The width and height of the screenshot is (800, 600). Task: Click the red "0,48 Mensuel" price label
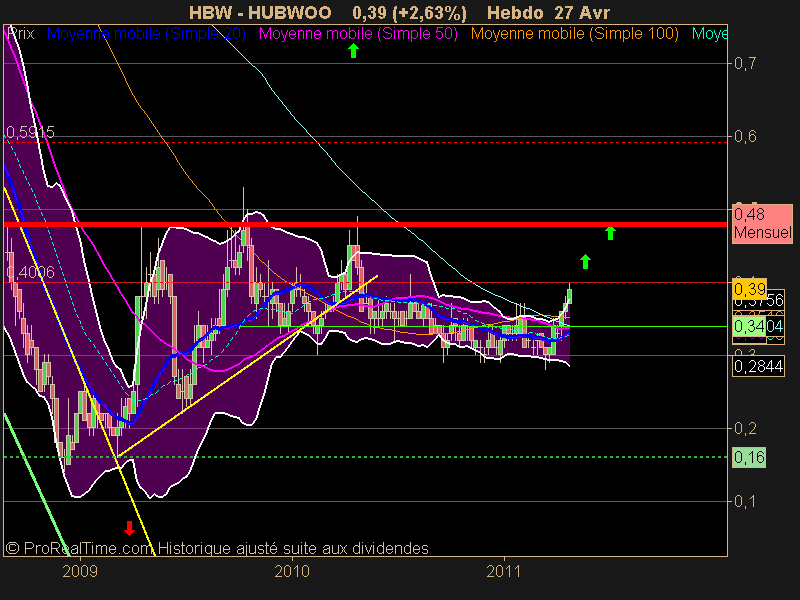point(762,223)
